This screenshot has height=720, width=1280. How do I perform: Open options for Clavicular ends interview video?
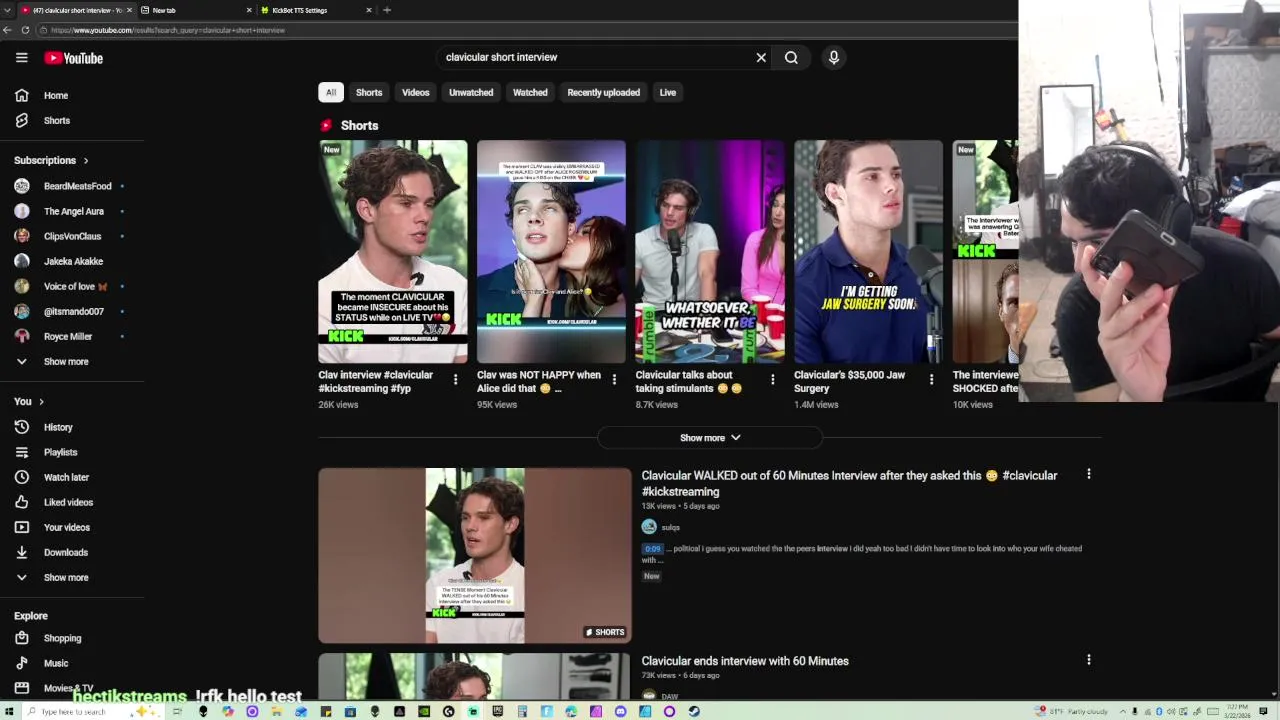click(1089, 660)
